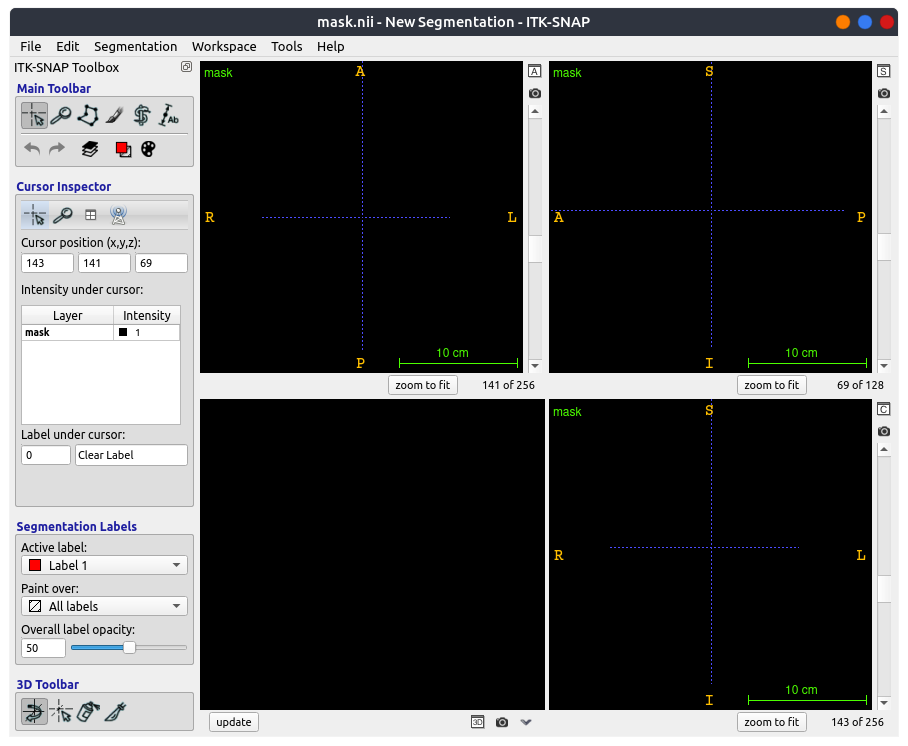Select the image Annotation tool
908x746 pixels.
167,116
